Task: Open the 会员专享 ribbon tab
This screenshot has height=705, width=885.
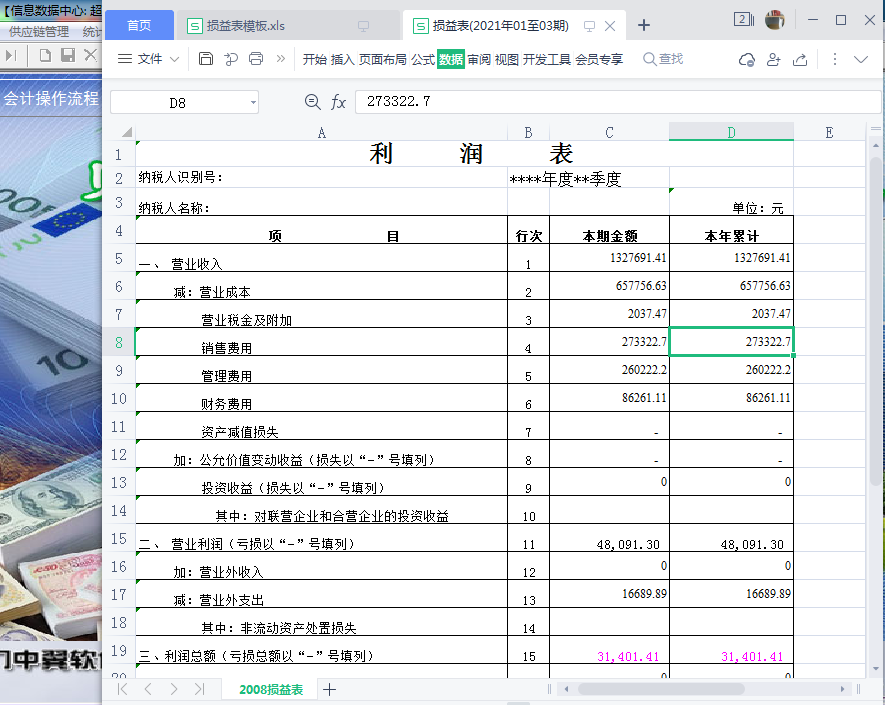Action: pos(599,59)
